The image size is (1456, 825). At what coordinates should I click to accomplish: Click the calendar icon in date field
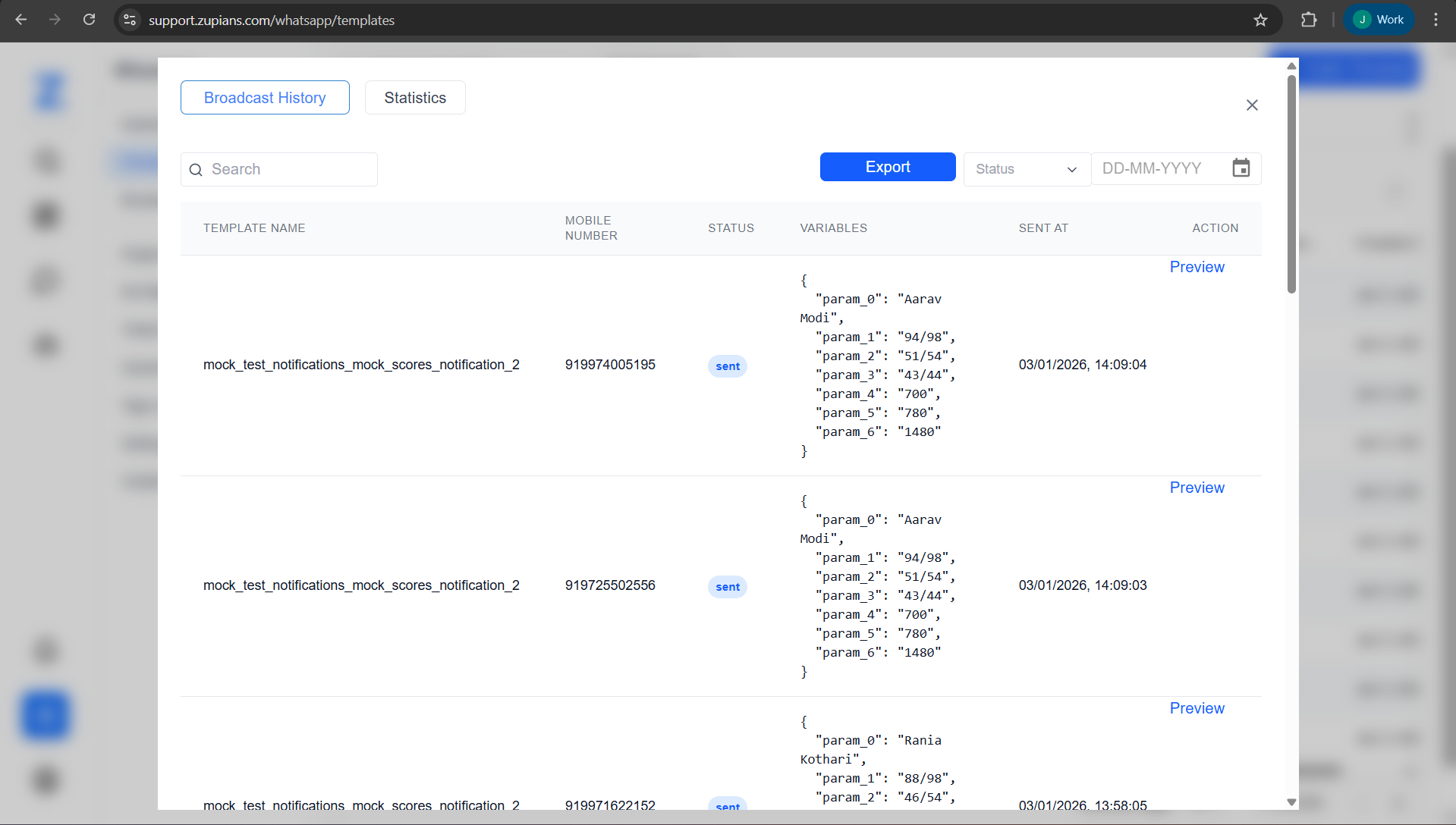(1241, 168)
